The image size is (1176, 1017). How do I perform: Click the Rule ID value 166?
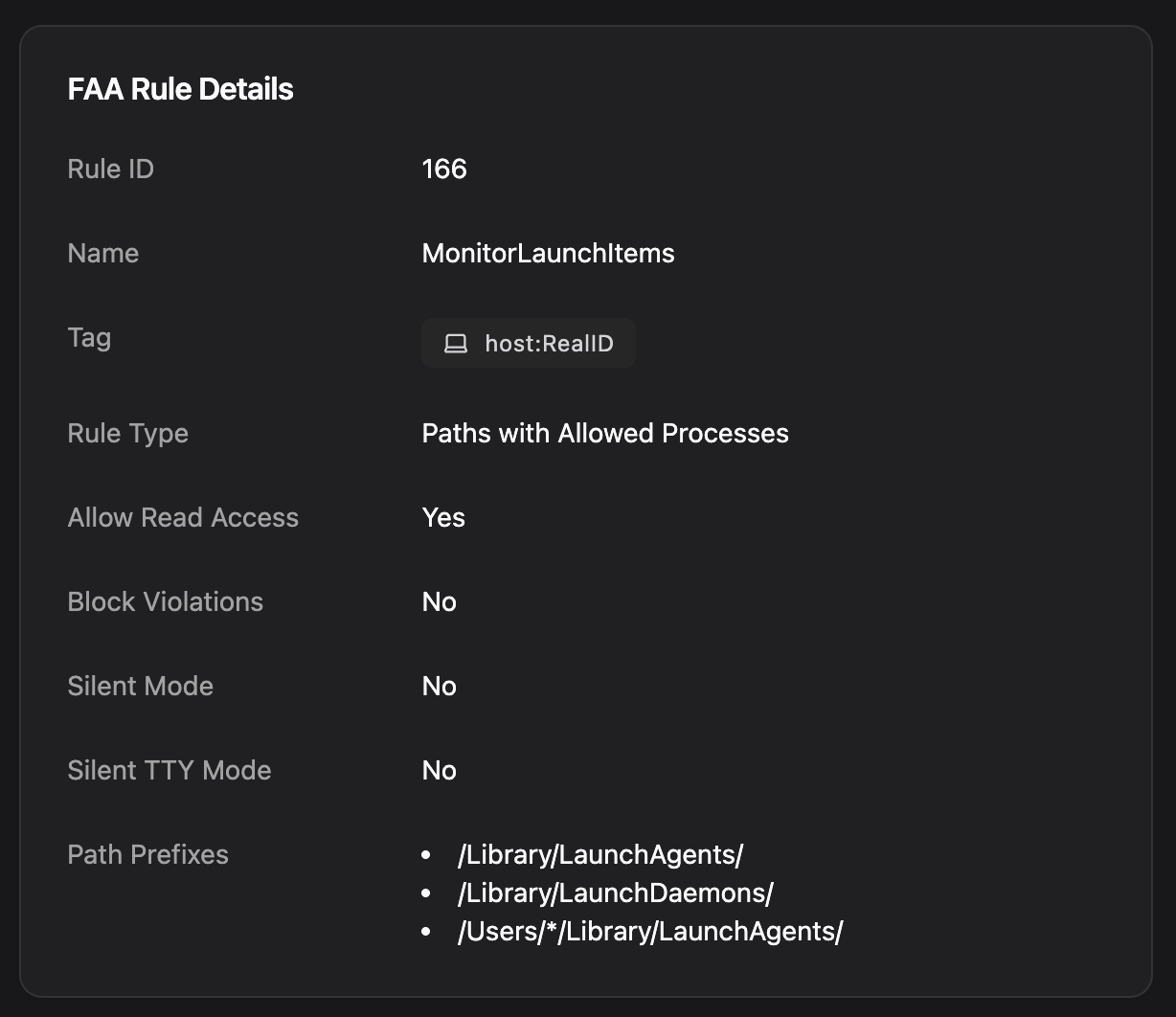click(444, 169)
